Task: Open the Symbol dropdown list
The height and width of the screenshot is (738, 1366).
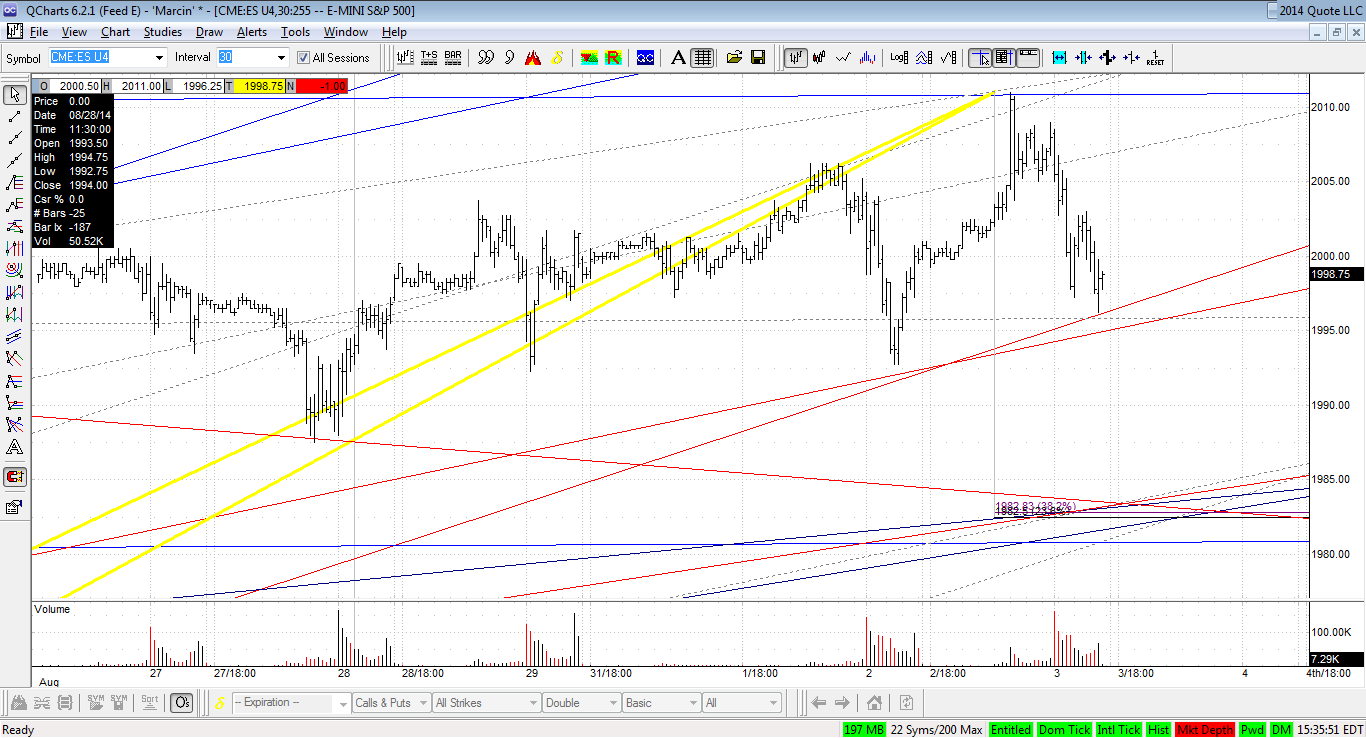Action: [158, 58]
